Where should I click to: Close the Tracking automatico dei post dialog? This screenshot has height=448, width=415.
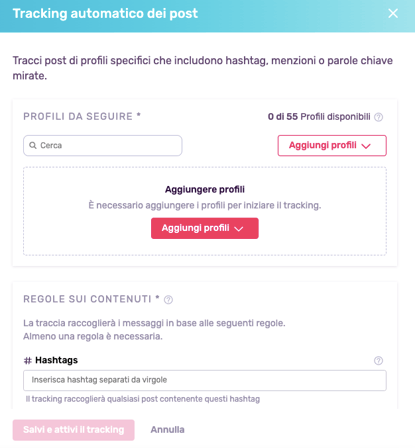[393, 13]
